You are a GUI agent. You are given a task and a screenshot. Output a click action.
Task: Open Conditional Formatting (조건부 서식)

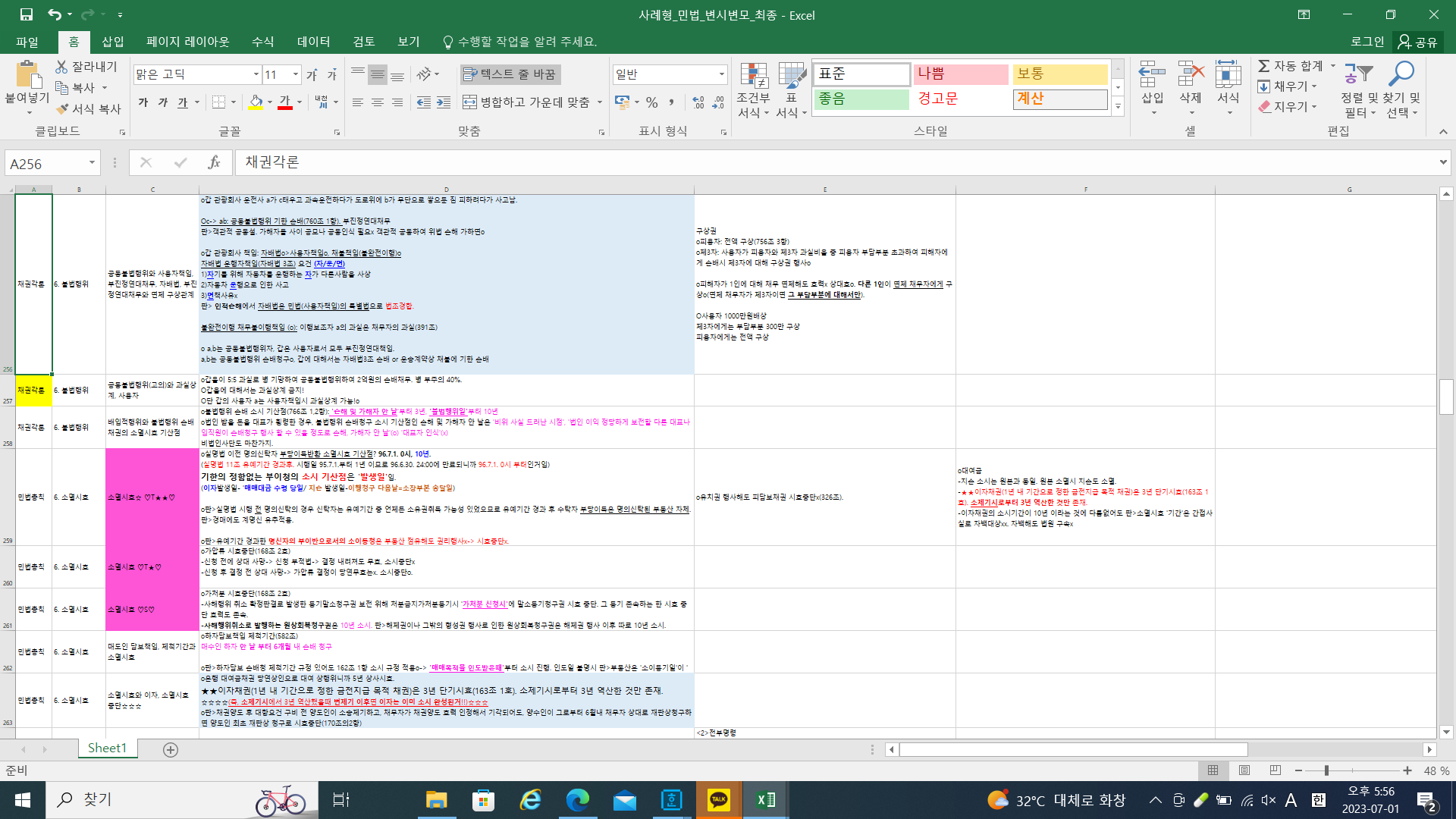753,89
